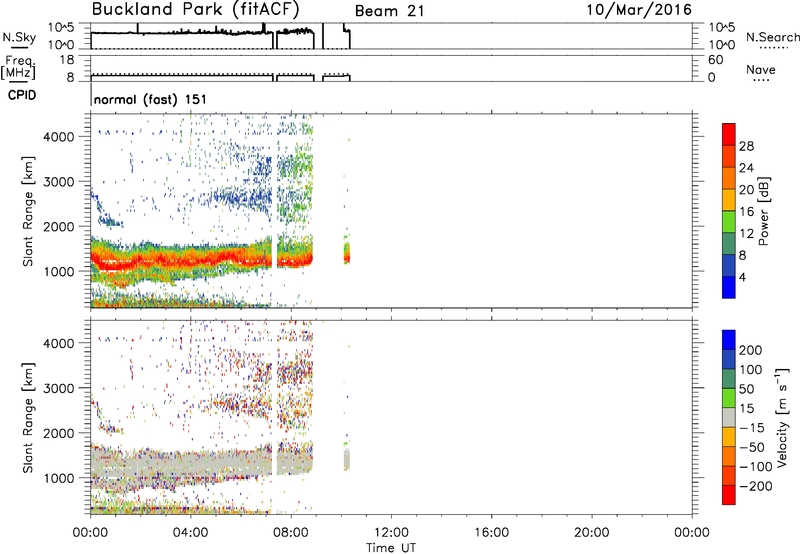
Task: Click the N.Sky axis label
Action: coord(19,37)
